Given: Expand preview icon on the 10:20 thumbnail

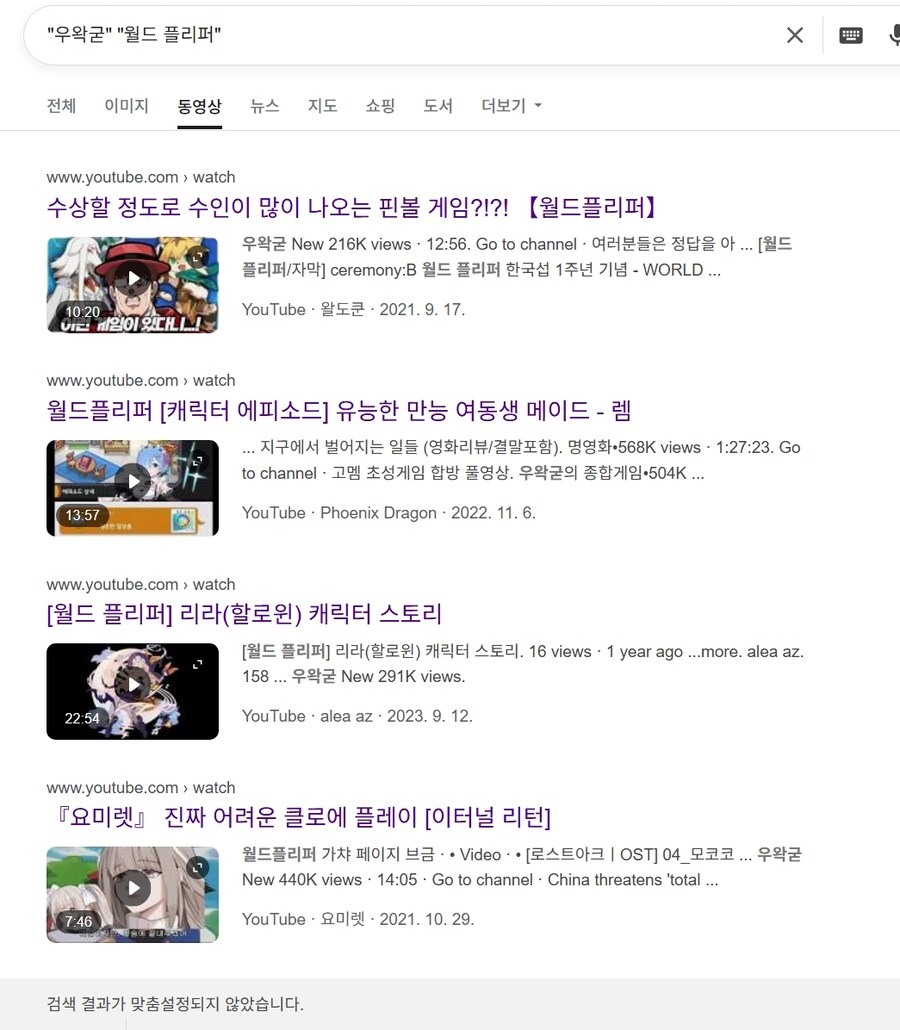Looking at the screenshot, I should click(x=197, y=258).
